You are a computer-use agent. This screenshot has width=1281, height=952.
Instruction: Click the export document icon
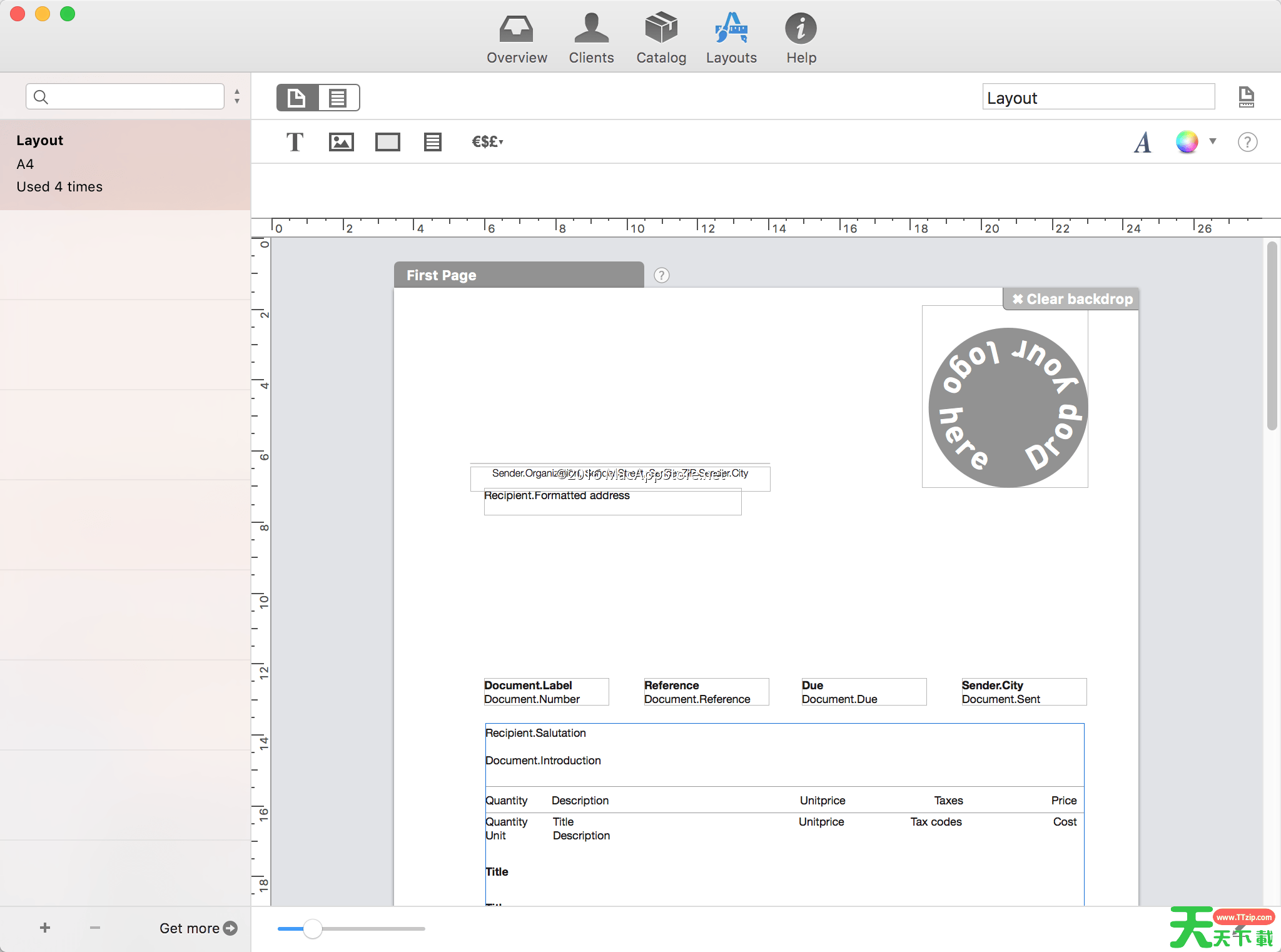coord(1246,97)
